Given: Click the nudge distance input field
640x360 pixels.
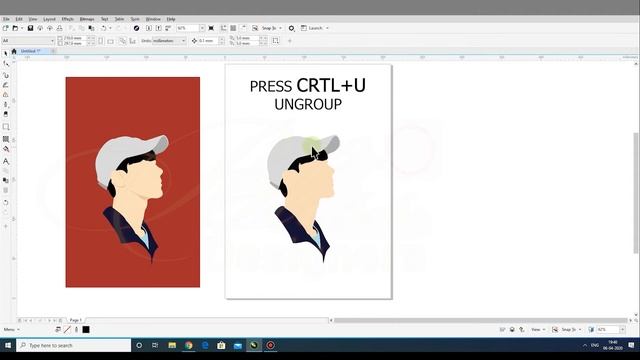Looking at the screenshot, I should [208, 41].
